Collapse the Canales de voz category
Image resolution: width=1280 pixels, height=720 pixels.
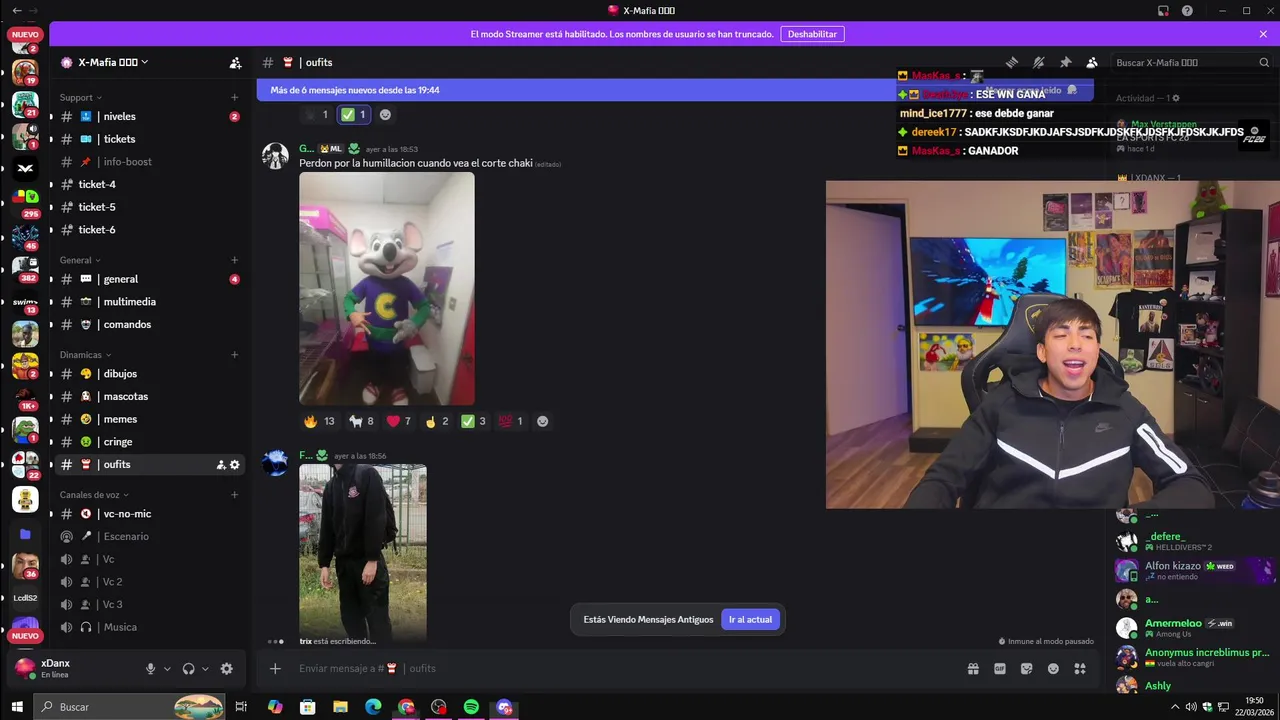coord(94,495)
